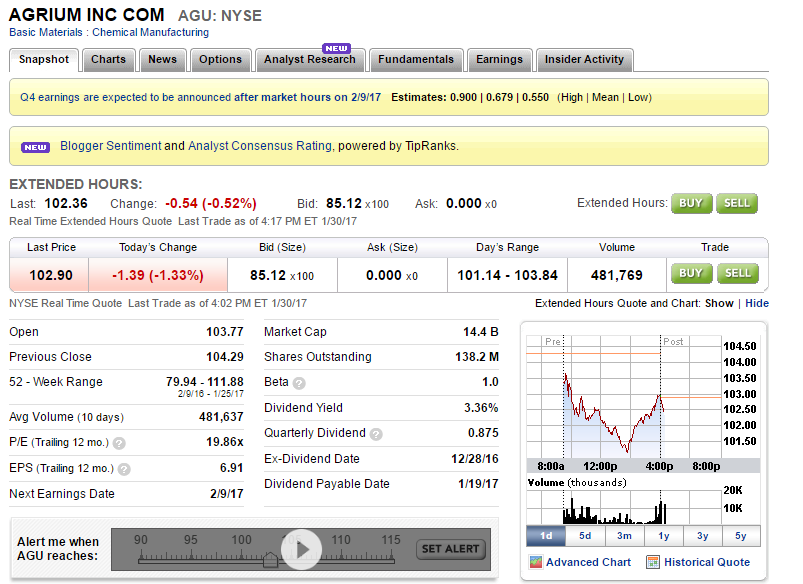Click Day's Range value 101.14 - 103.84

(x=507, y=276)
